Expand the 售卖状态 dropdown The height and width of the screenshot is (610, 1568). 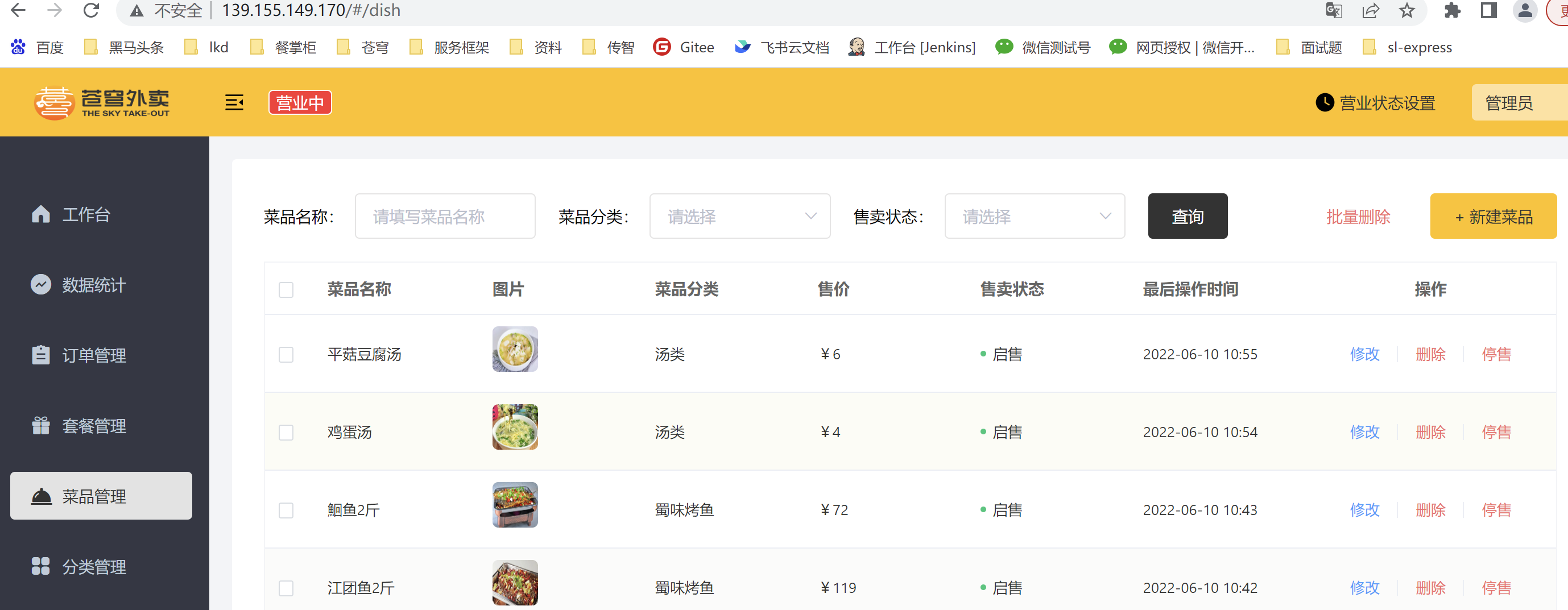coord(1034,216)
